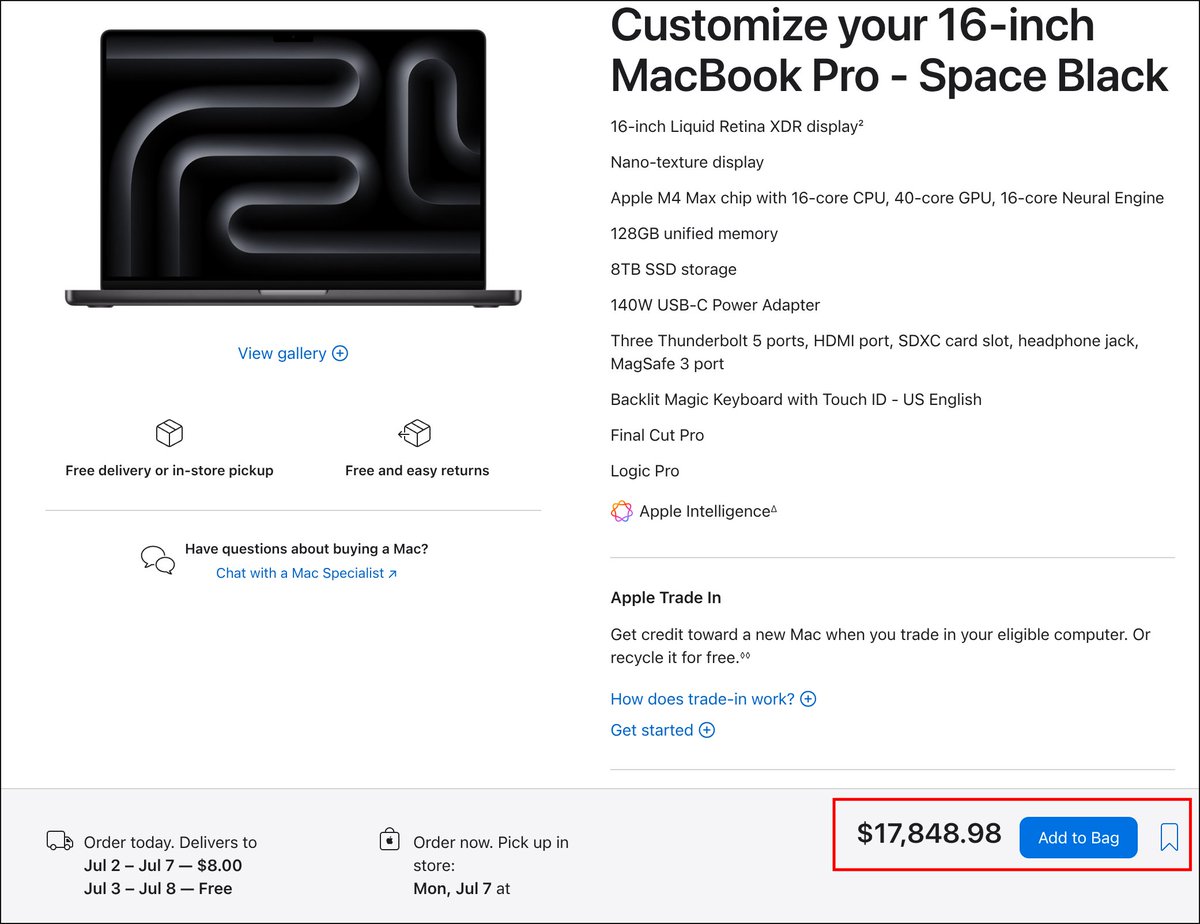Screen dimensions: 1200x924
Task: Click the Jul 2 – Jul 7 — $8.00 option
Action: (163, 865)
